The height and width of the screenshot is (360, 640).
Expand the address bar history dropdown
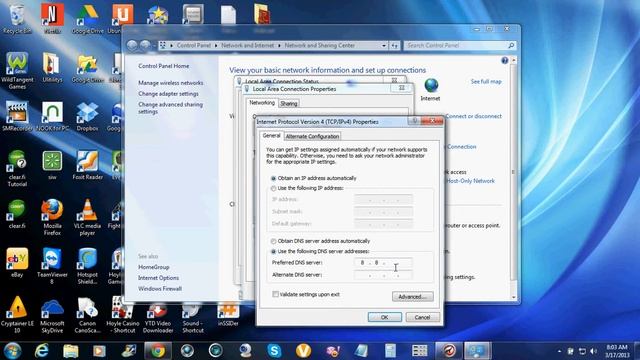tap(384, 46)
